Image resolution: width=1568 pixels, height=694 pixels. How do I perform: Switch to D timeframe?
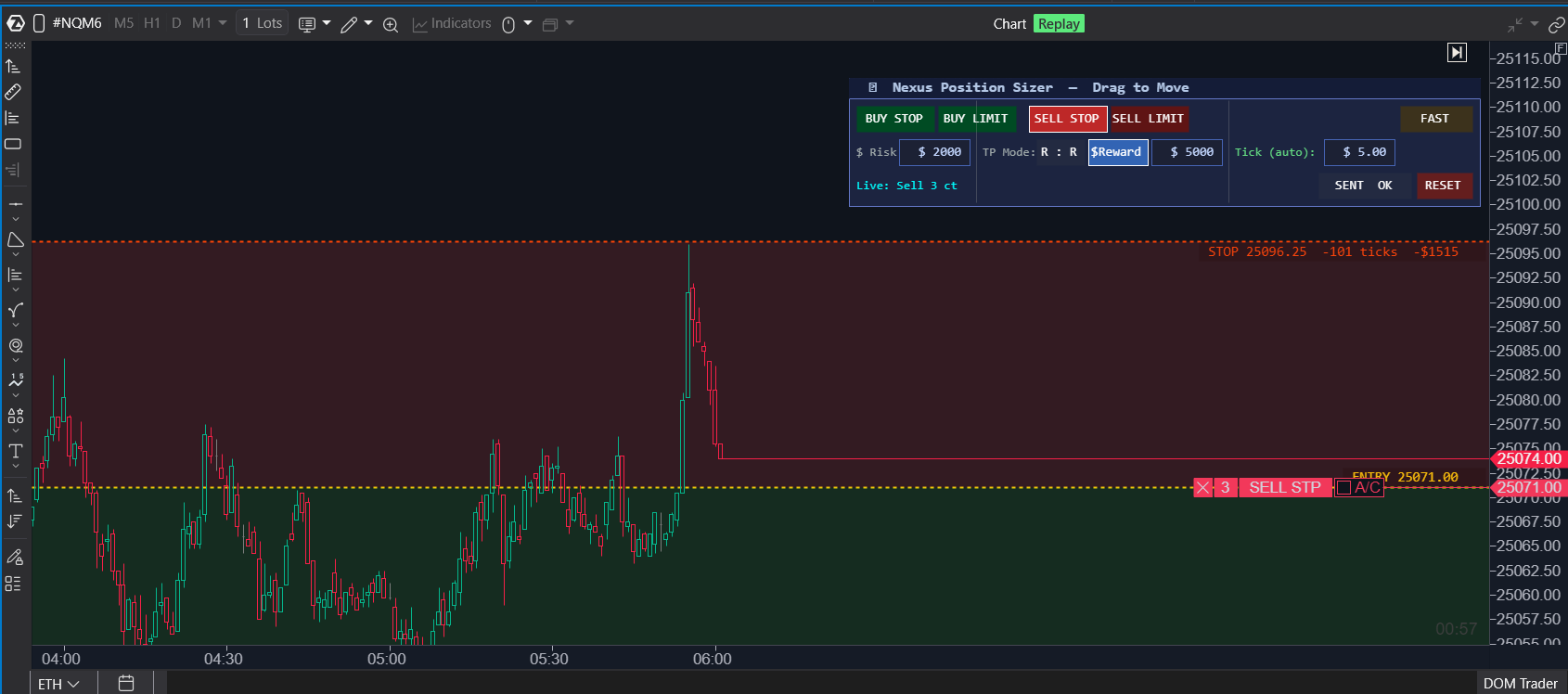176,23
